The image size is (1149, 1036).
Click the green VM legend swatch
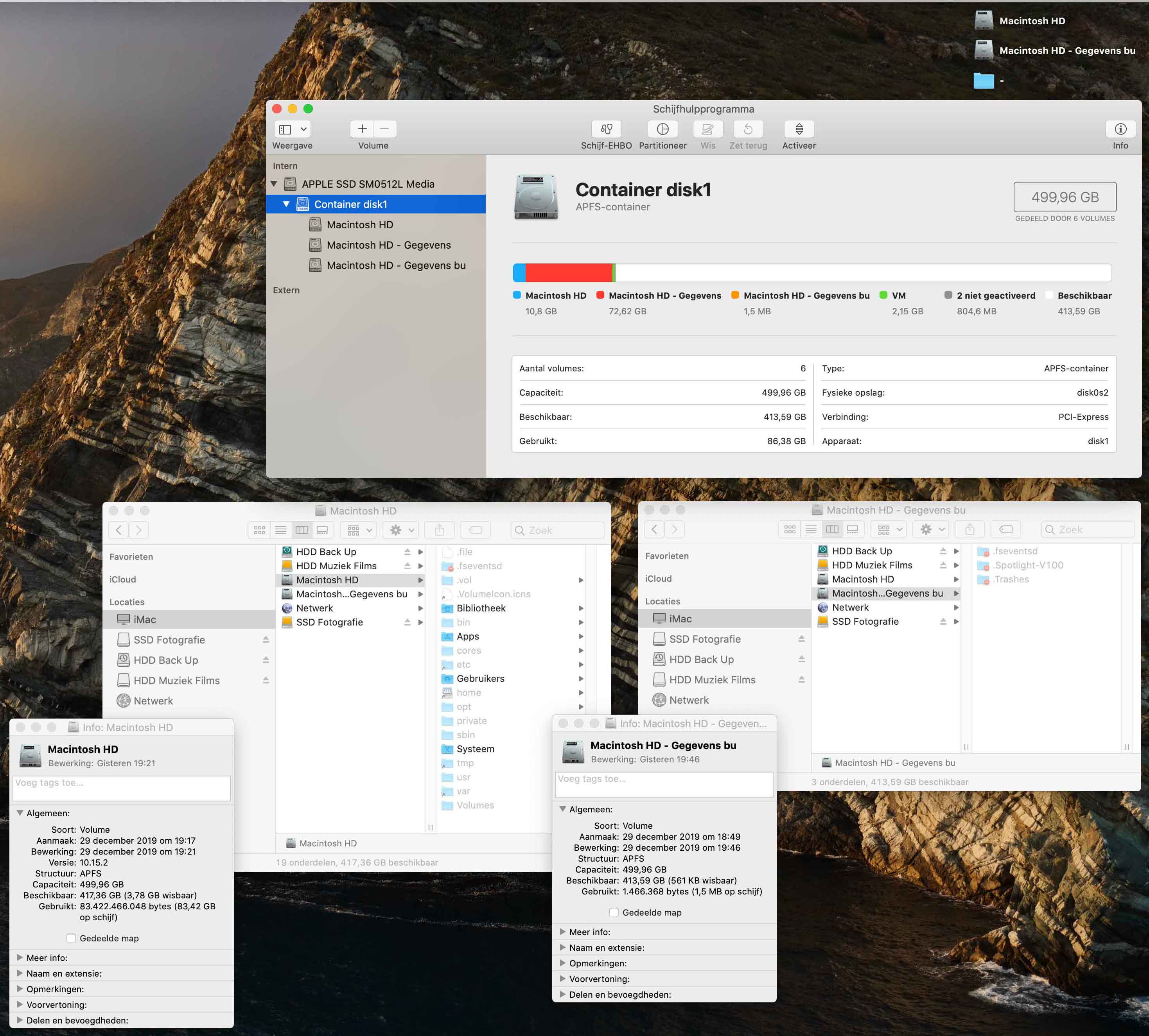click(884, 295)
